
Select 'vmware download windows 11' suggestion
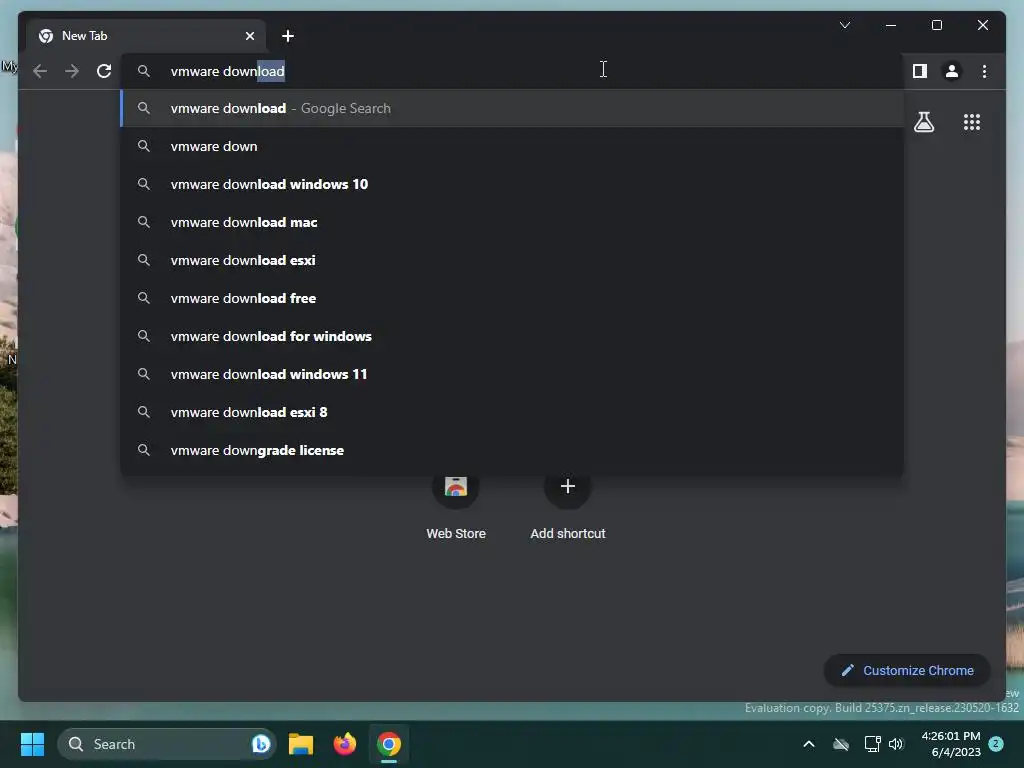point(513,374)
